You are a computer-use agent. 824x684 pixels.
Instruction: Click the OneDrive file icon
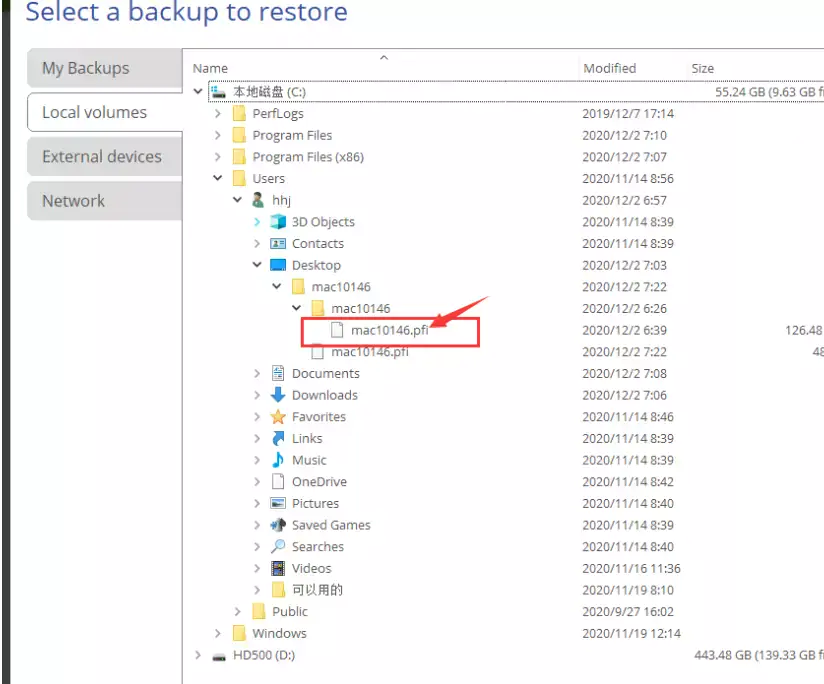point(278,481)
